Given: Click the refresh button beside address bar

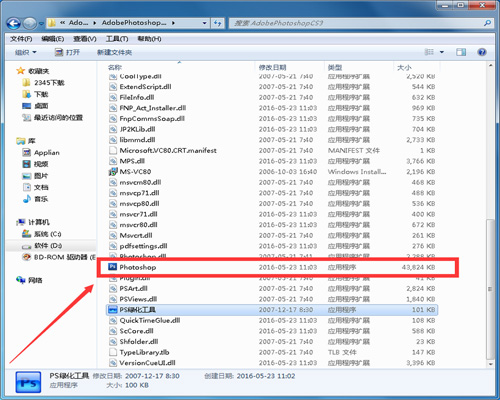Looking at the screenshot, I should [x=217, y=23].
